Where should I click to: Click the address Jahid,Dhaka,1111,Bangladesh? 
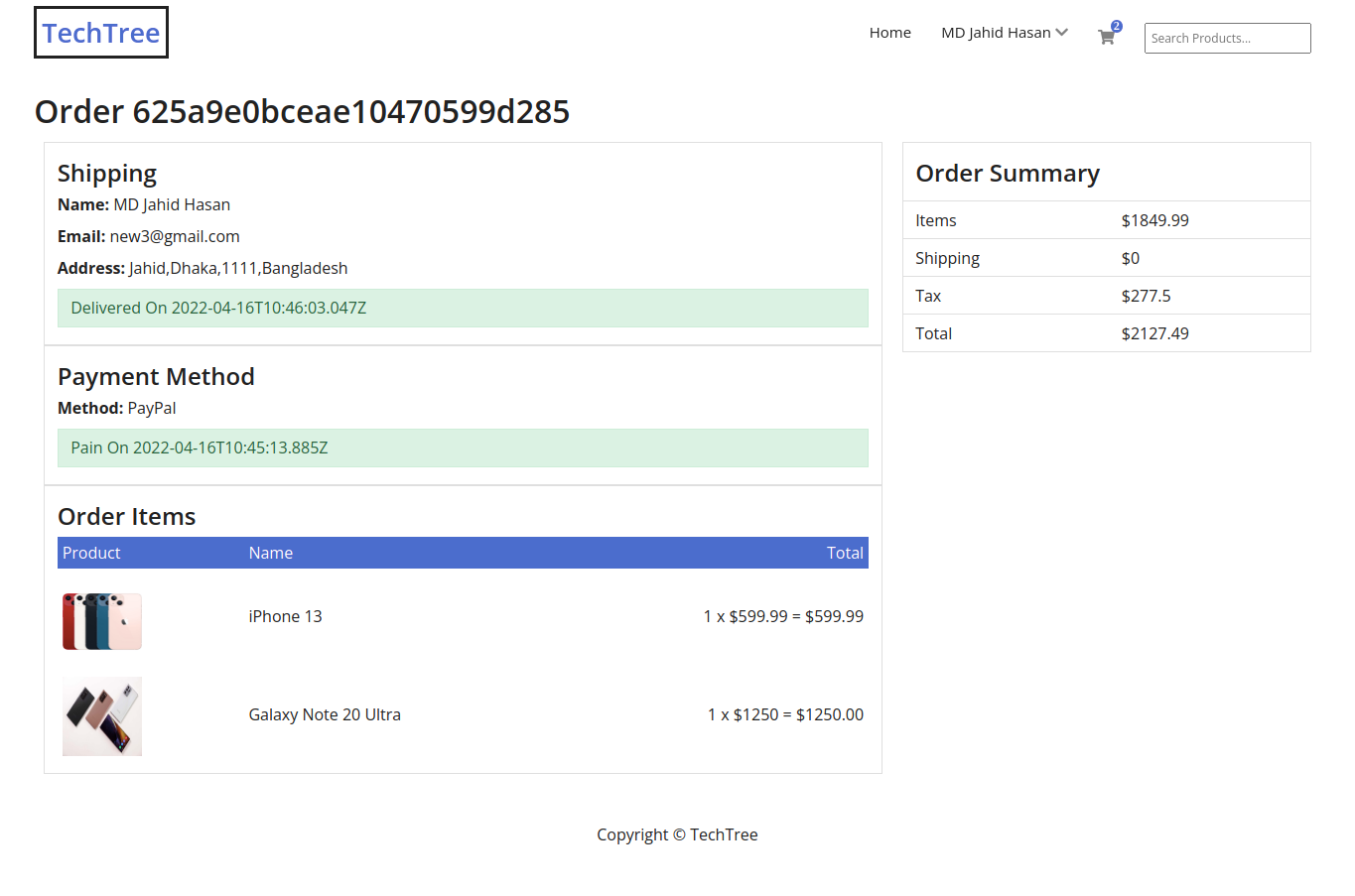(238, 268)
